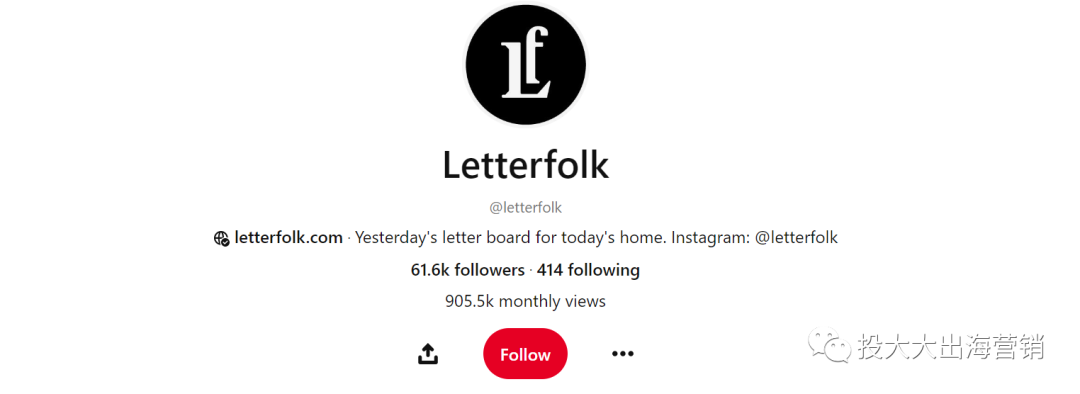The height and width of the screenshot is (394, 1080).
Task: Open the 414 following list
Action: point(588,270)
